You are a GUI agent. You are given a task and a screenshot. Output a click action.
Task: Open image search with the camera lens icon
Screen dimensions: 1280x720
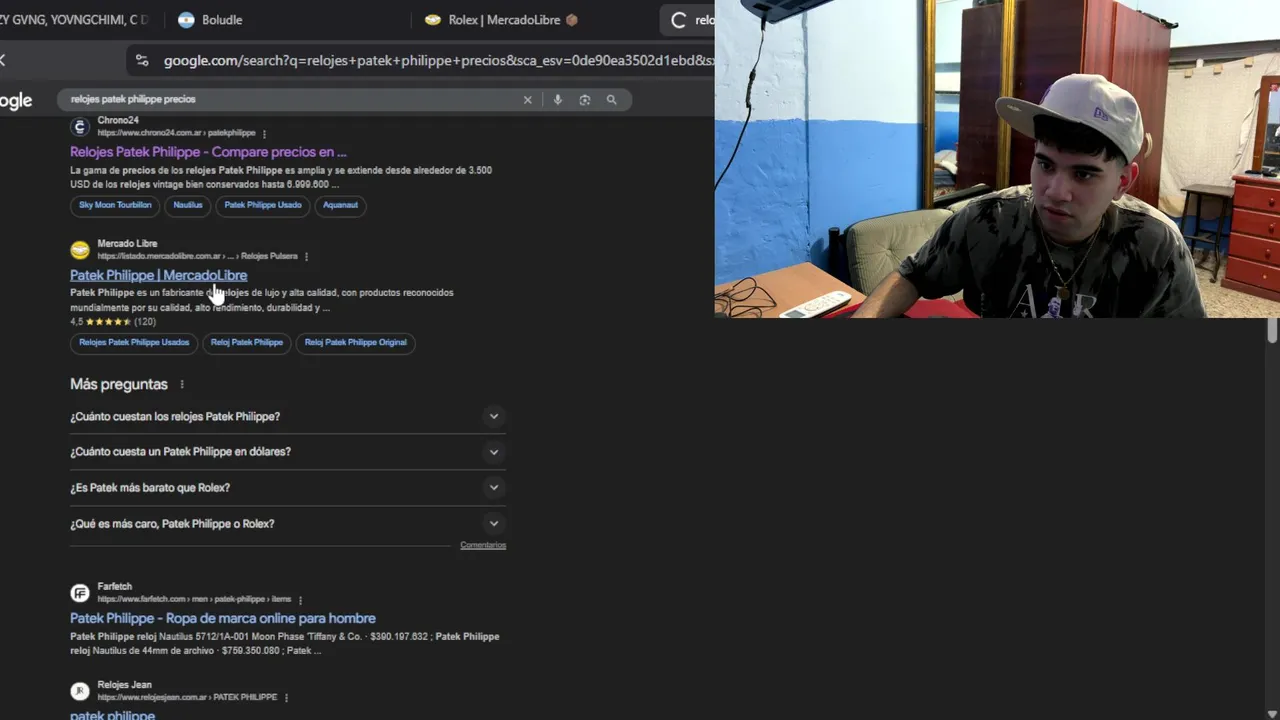click(x=584, y=100)
